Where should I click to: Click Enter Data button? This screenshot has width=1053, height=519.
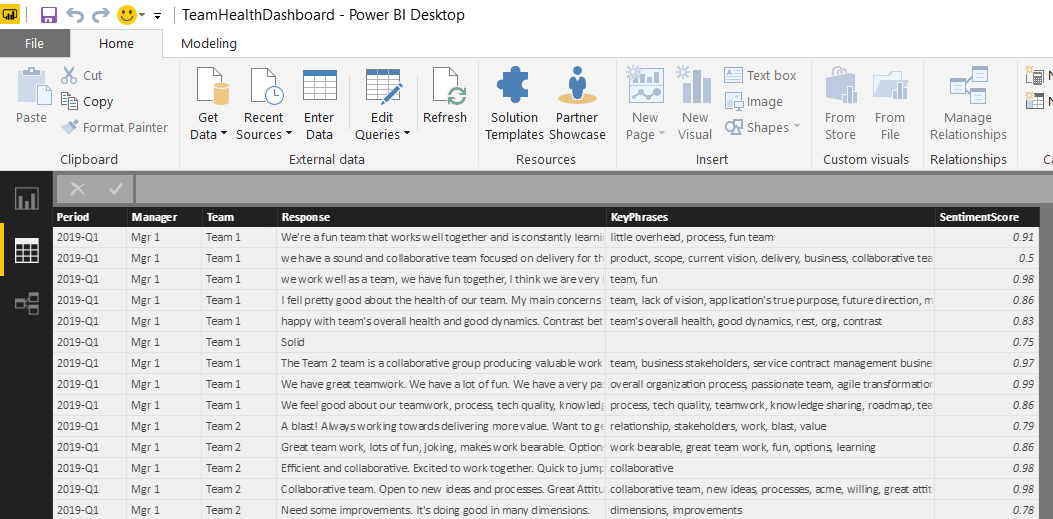point(319,103)
